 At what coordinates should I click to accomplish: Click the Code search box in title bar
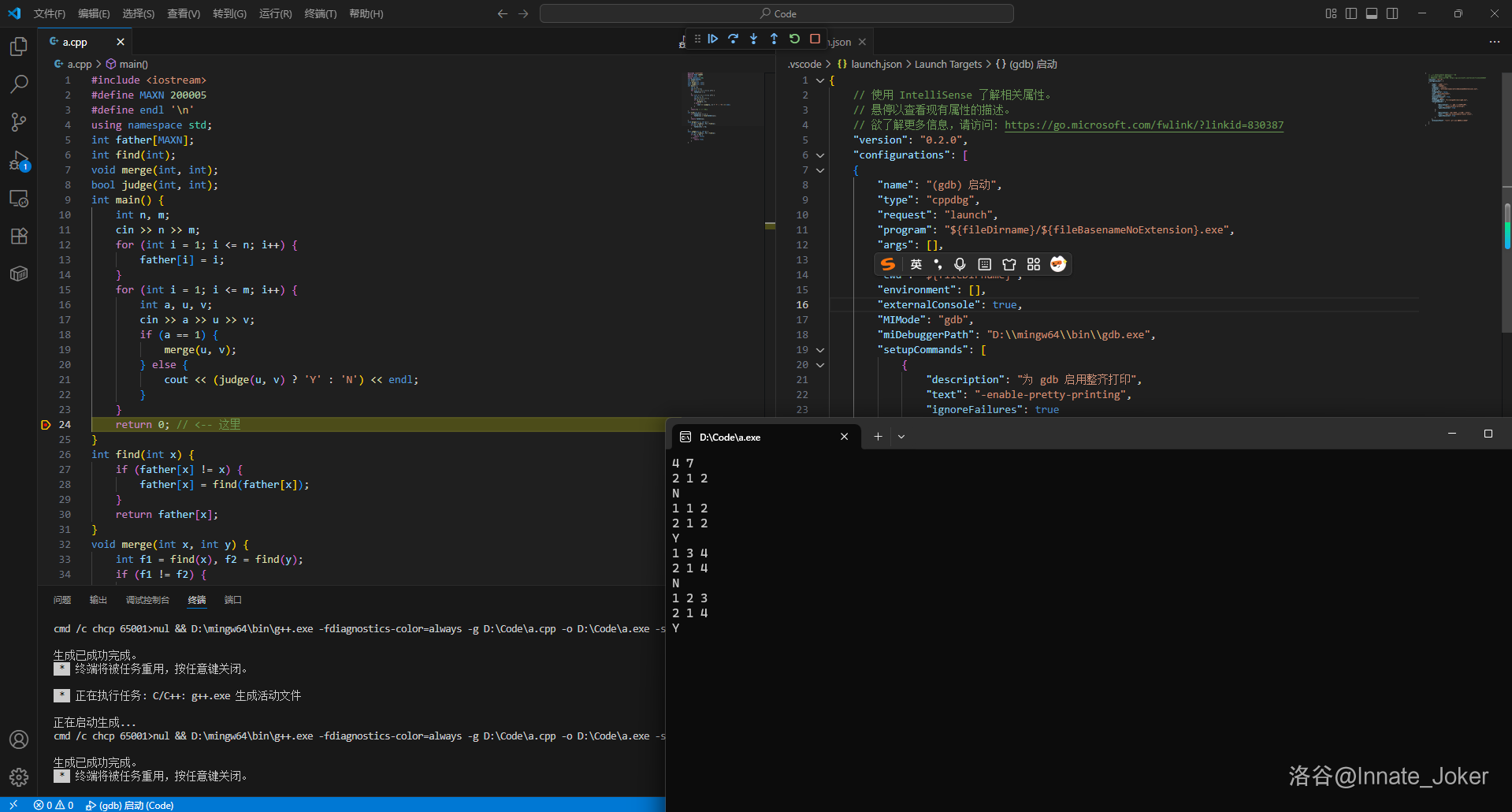tap(777, 13)
